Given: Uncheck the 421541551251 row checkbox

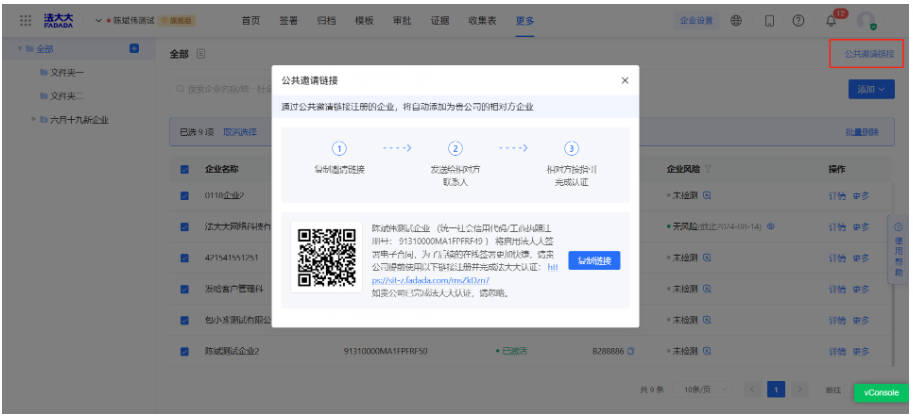Looking at the screenshot, I should click(185, 258).
